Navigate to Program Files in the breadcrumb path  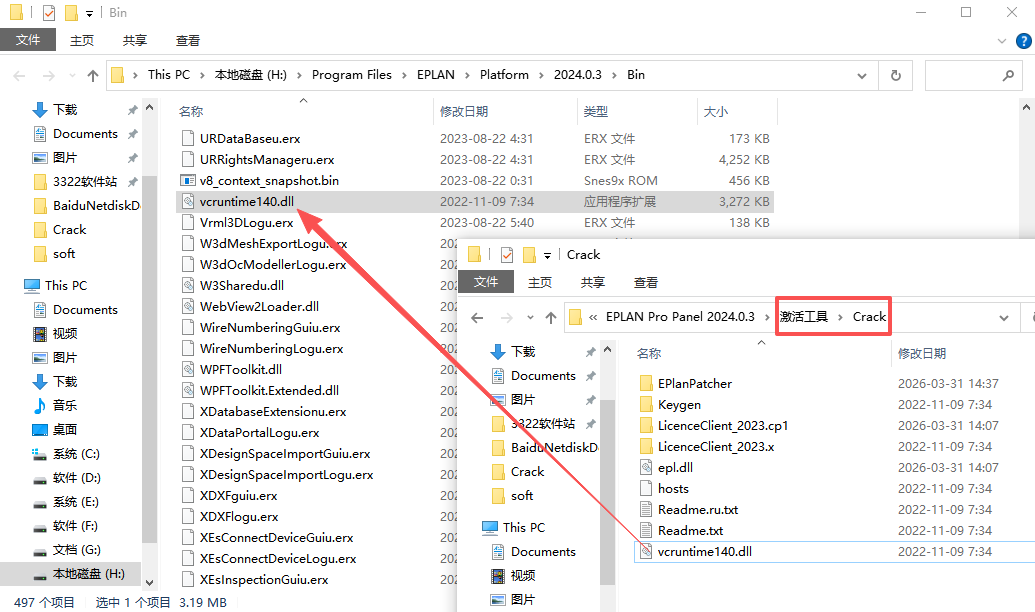(351, 75)
